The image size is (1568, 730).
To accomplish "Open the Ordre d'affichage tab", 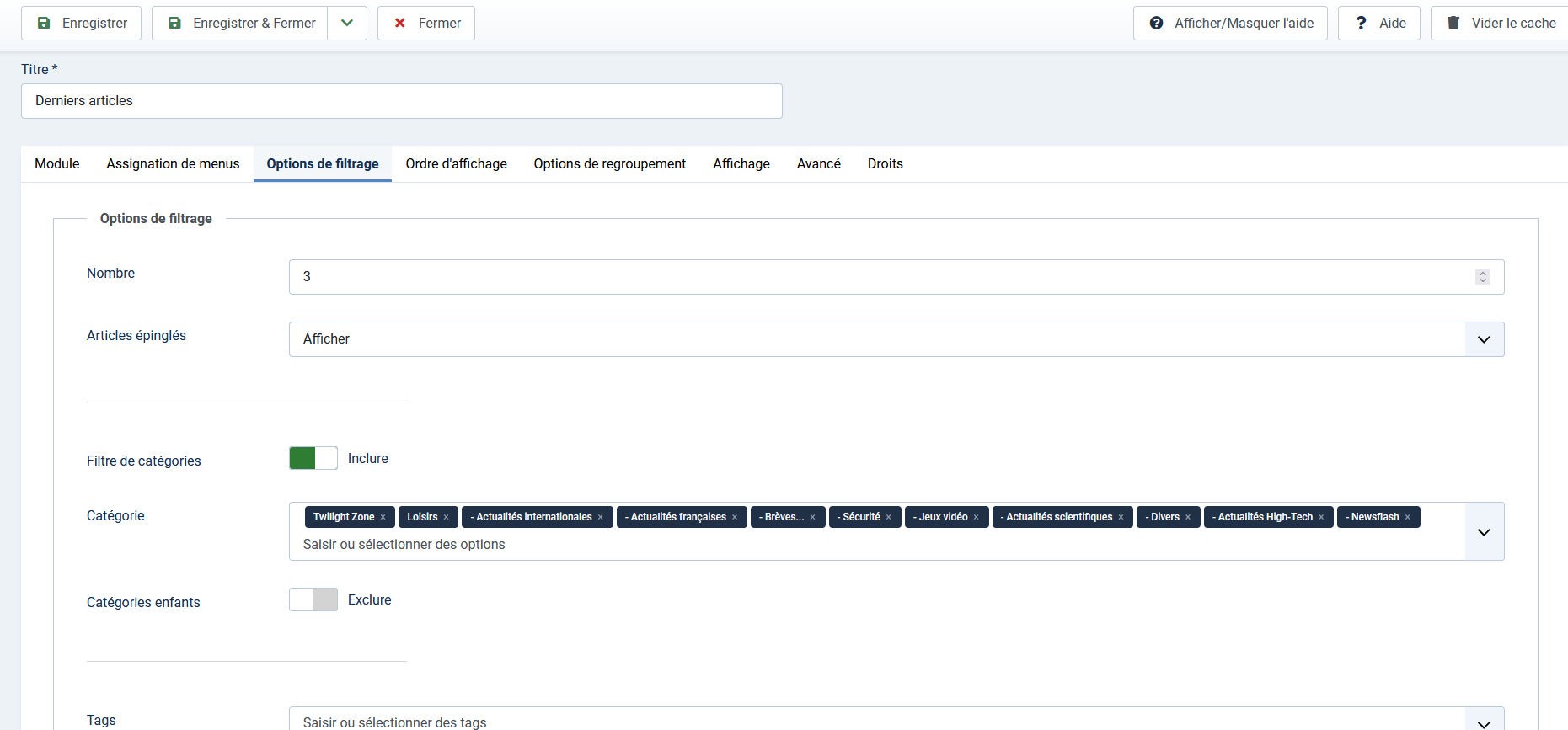I will 456,163.
